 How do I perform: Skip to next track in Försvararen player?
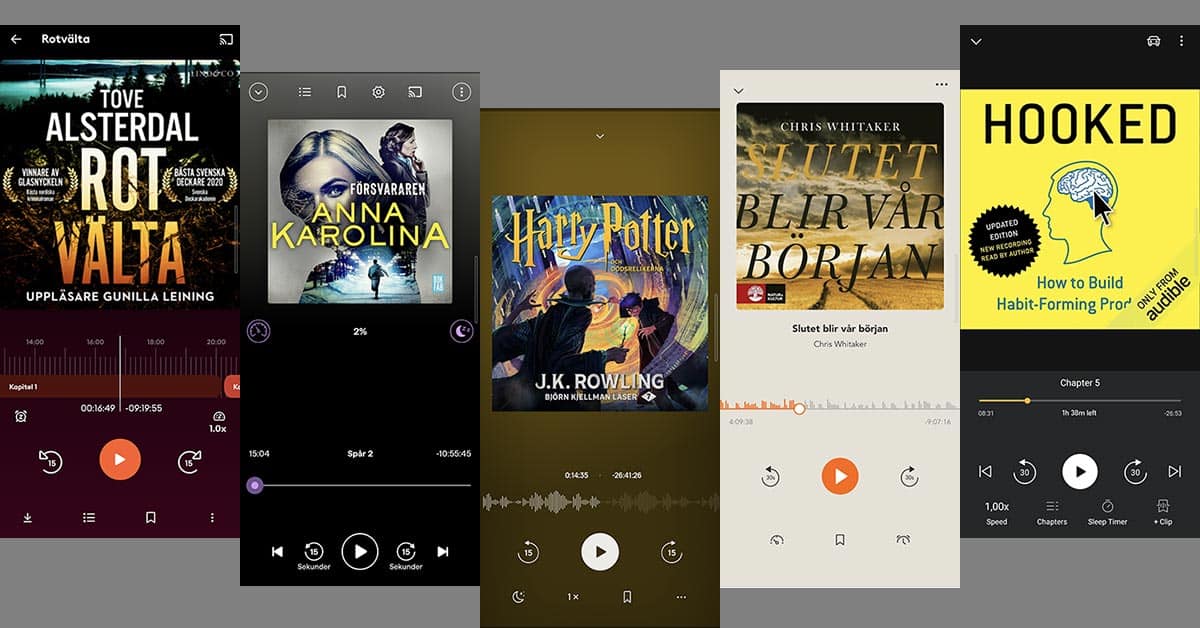(x=442, y=551)
